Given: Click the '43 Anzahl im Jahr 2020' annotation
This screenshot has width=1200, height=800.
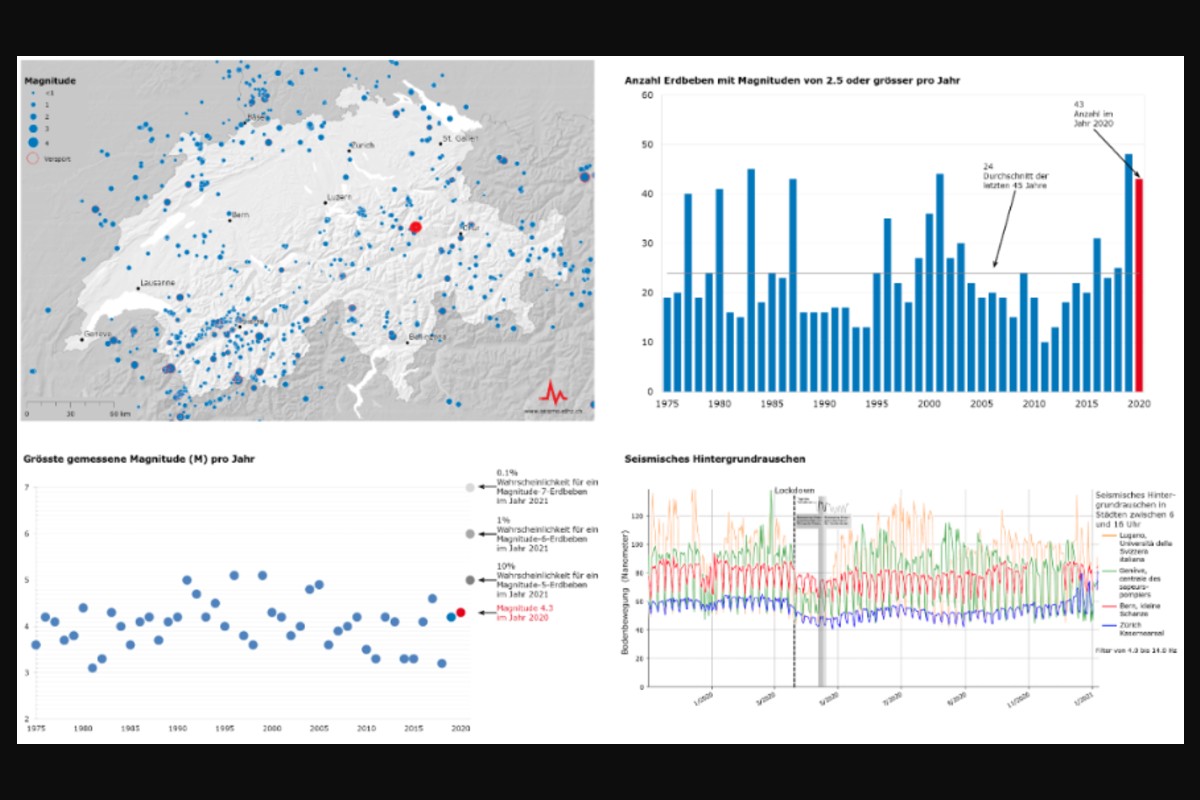Looking at the screenshot, I should 1092,113.
